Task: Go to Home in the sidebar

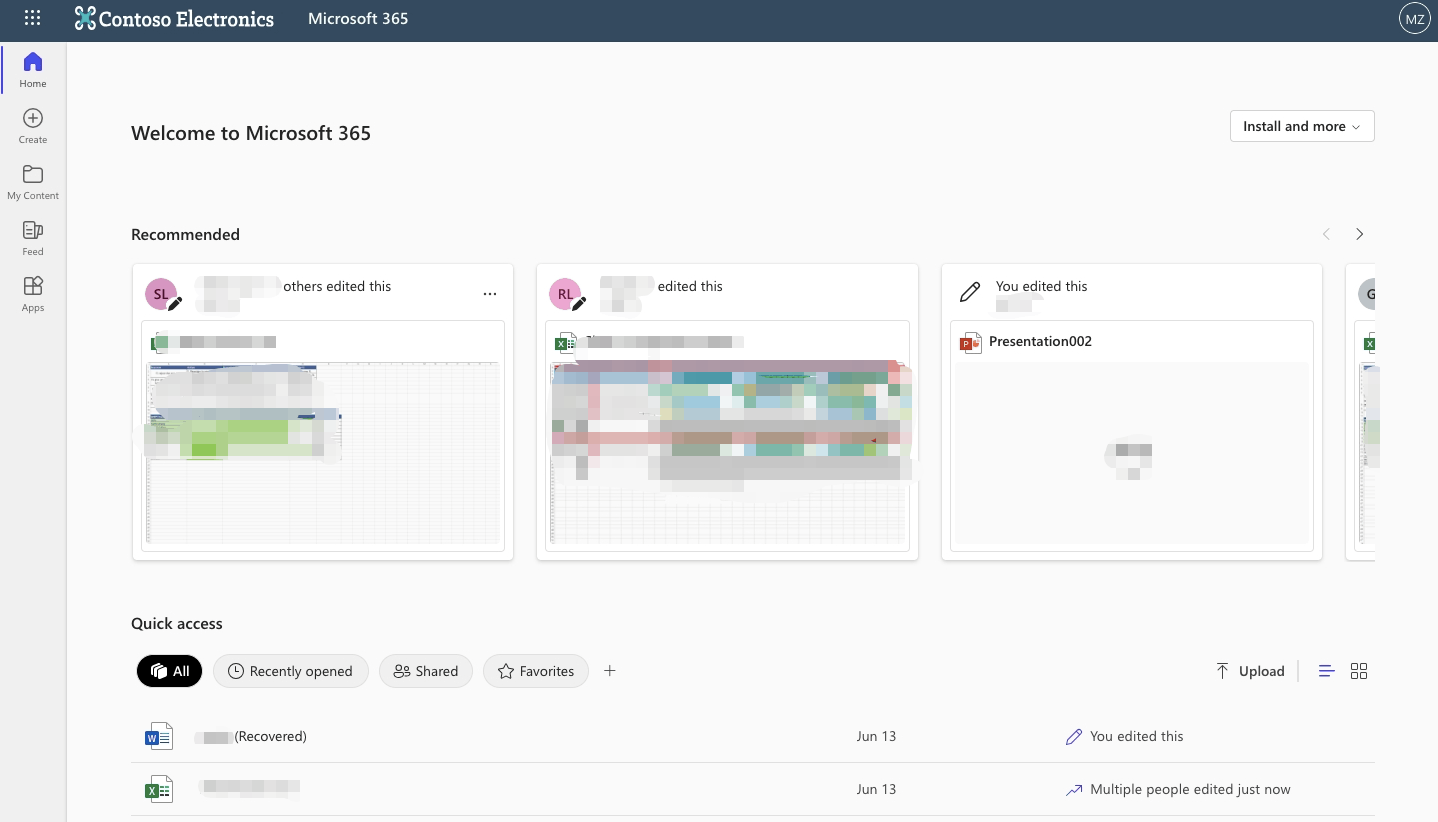Action: [x=33, y=69]
